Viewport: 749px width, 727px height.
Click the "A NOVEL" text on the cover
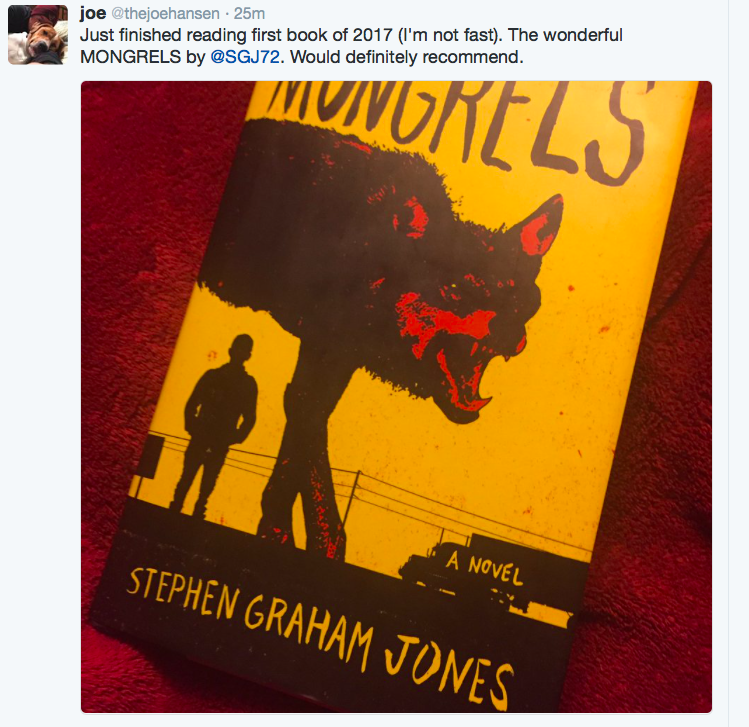tap(484, 569)
